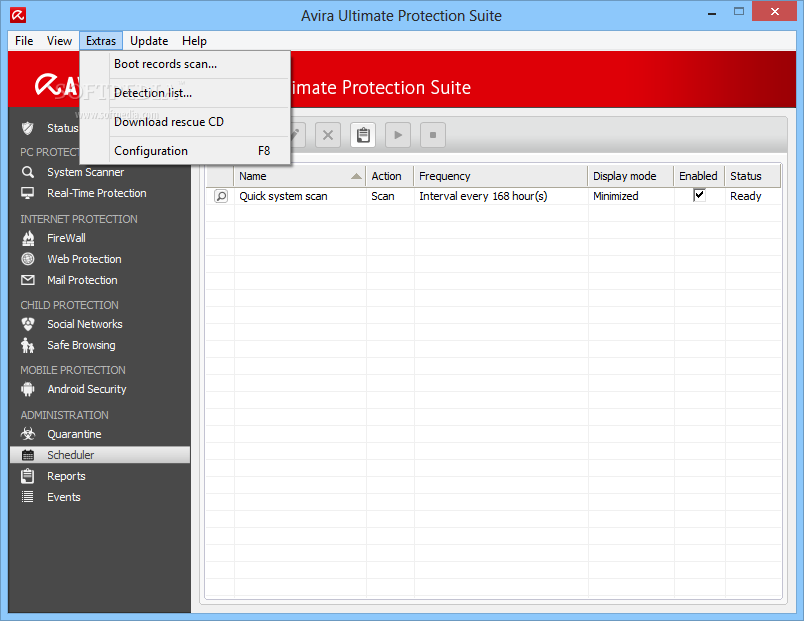
Task: Click the Safe Browsing parent-child icon
Action: (x=28, y=345)
